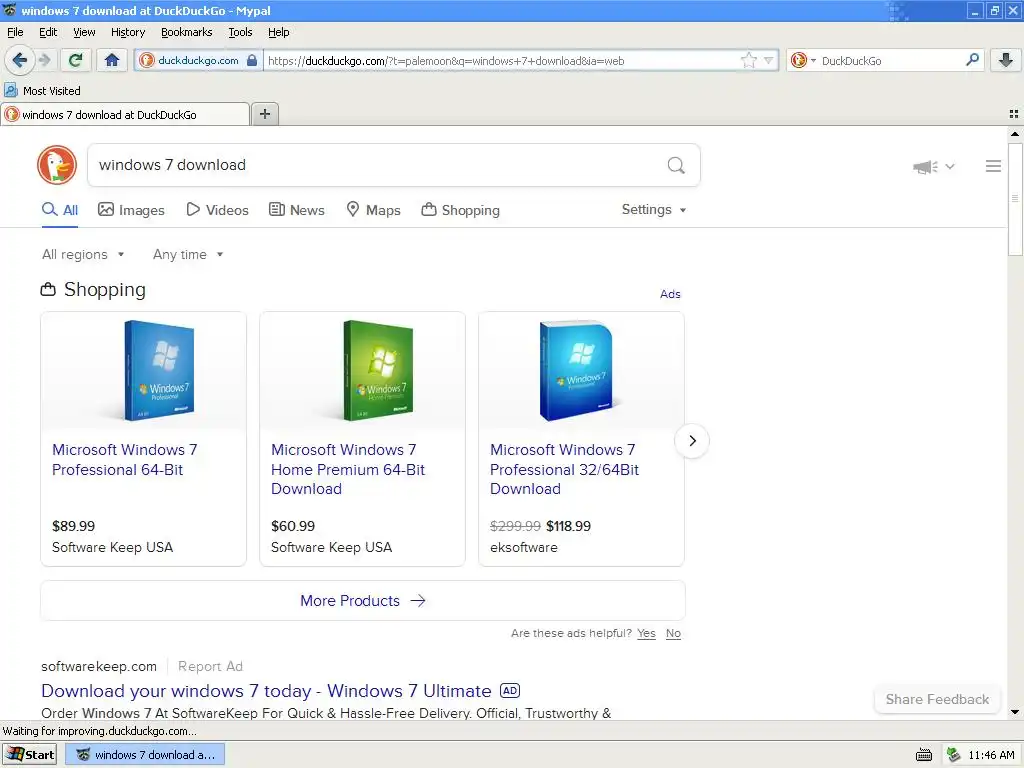Show next shopping products with chevron
This screenshot has height=768, width=1024.
tap(692, 441)
